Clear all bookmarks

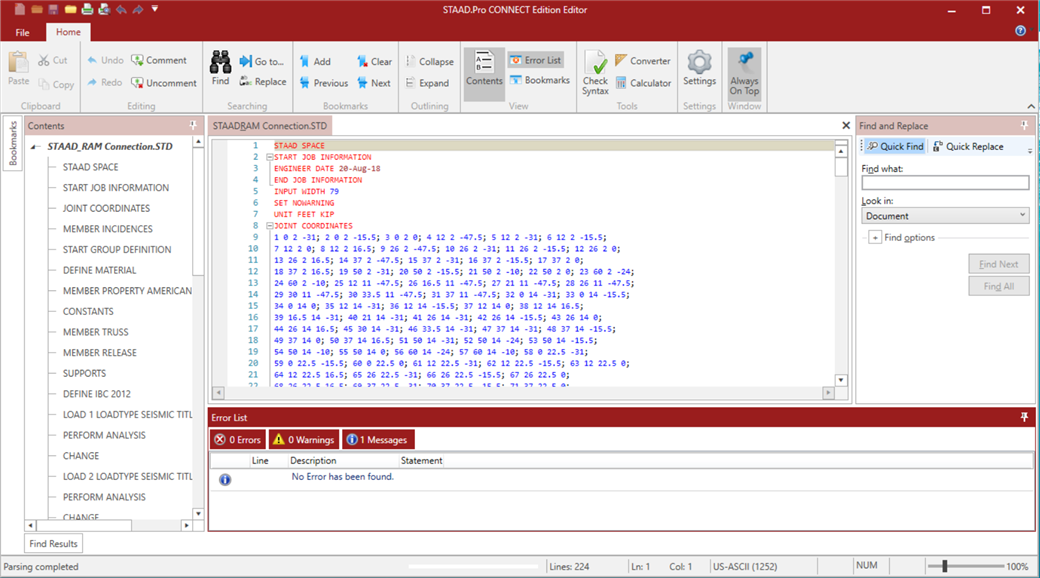click(374, 62)
